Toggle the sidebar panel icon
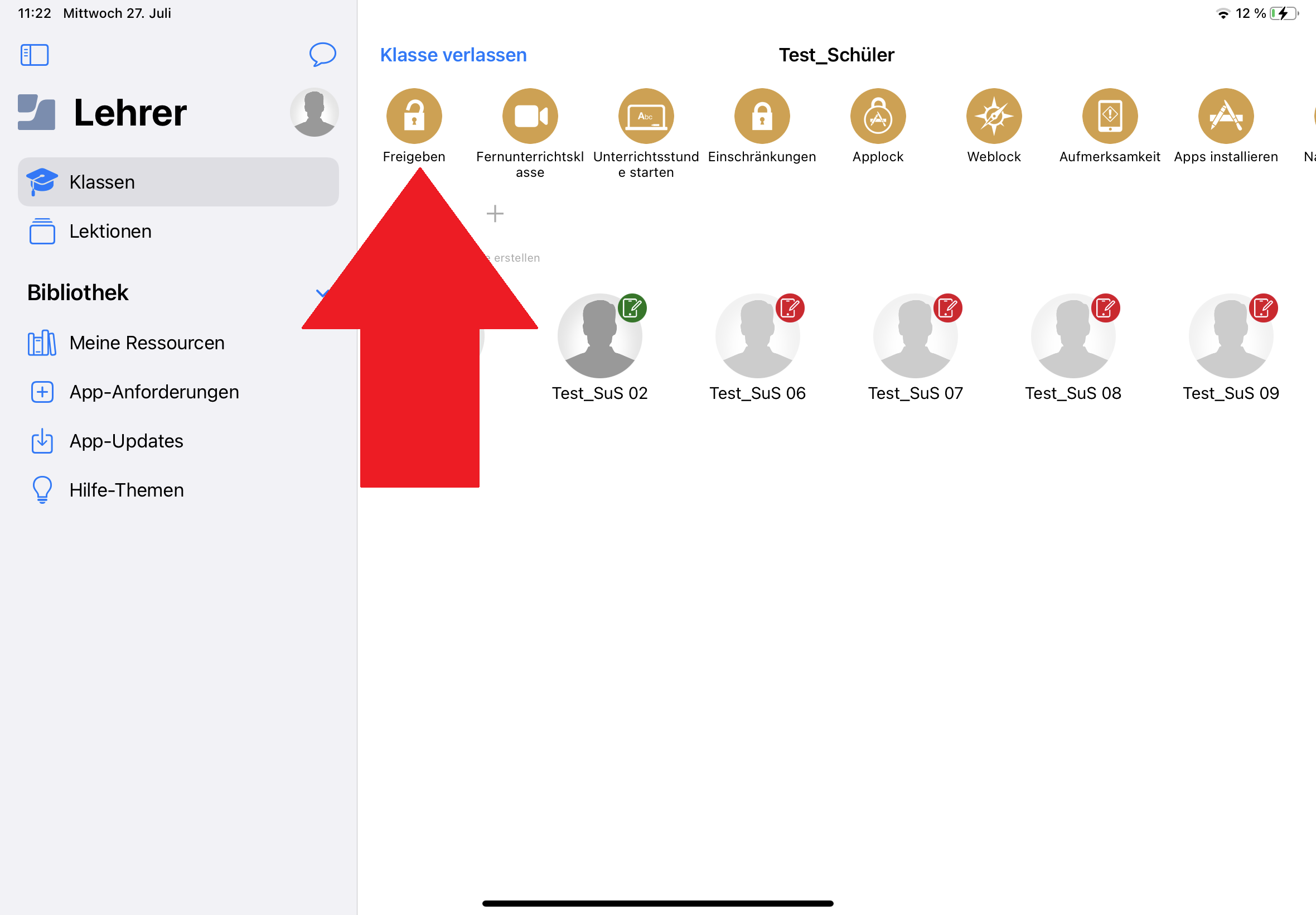The height and width of the screenshot is (915, 1316). [x=35, y=55]
